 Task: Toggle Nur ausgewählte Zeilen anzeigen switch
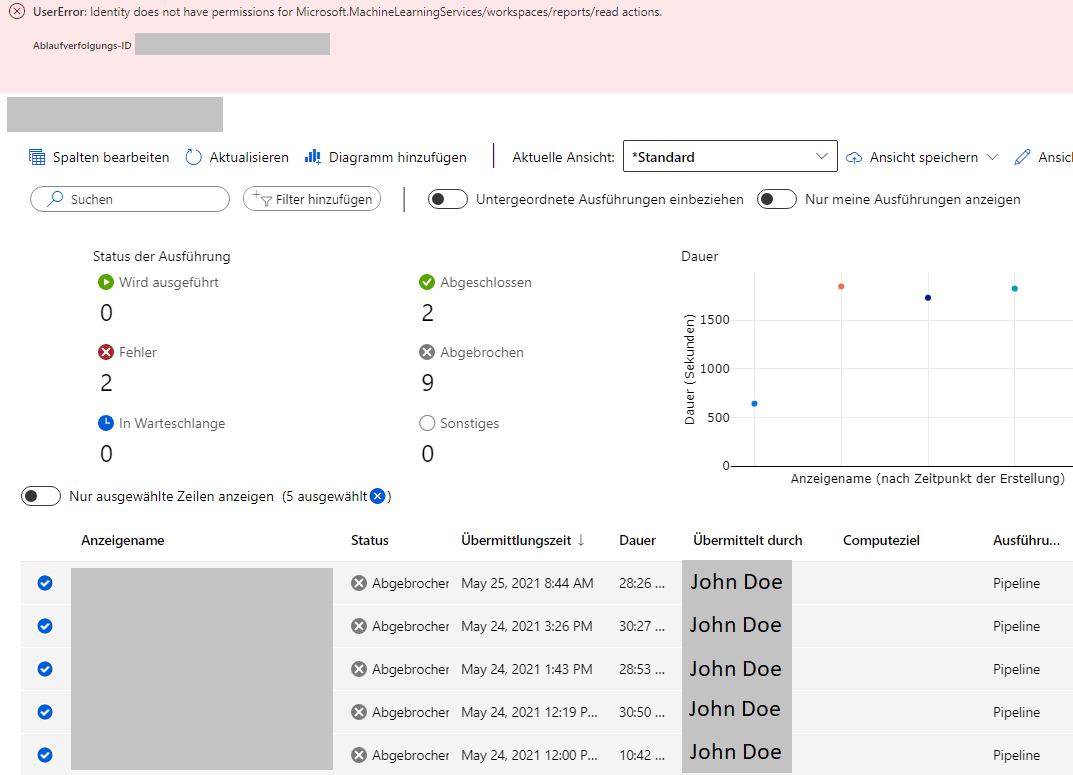coord(41,496)
